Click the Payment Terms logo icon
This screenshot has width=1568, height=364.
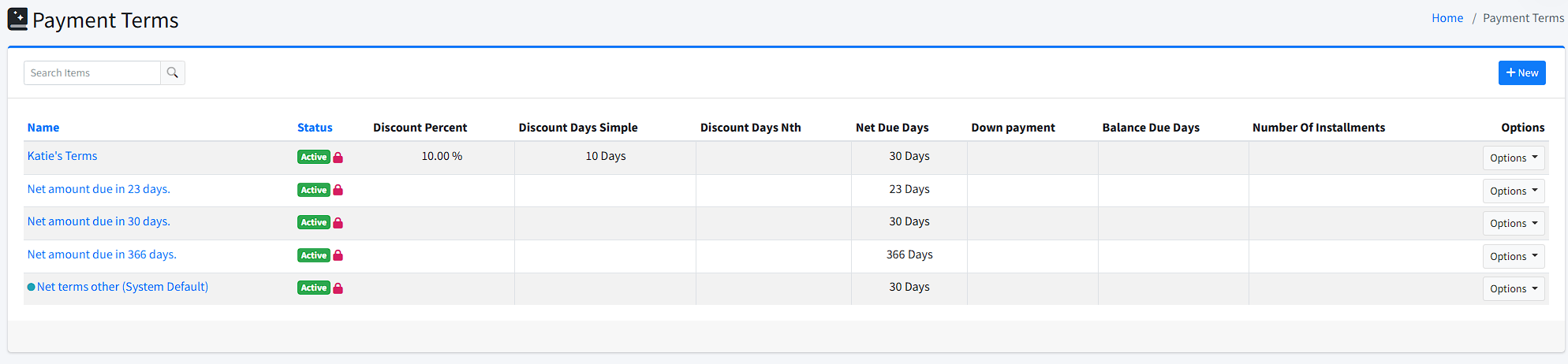click(17, 19)
